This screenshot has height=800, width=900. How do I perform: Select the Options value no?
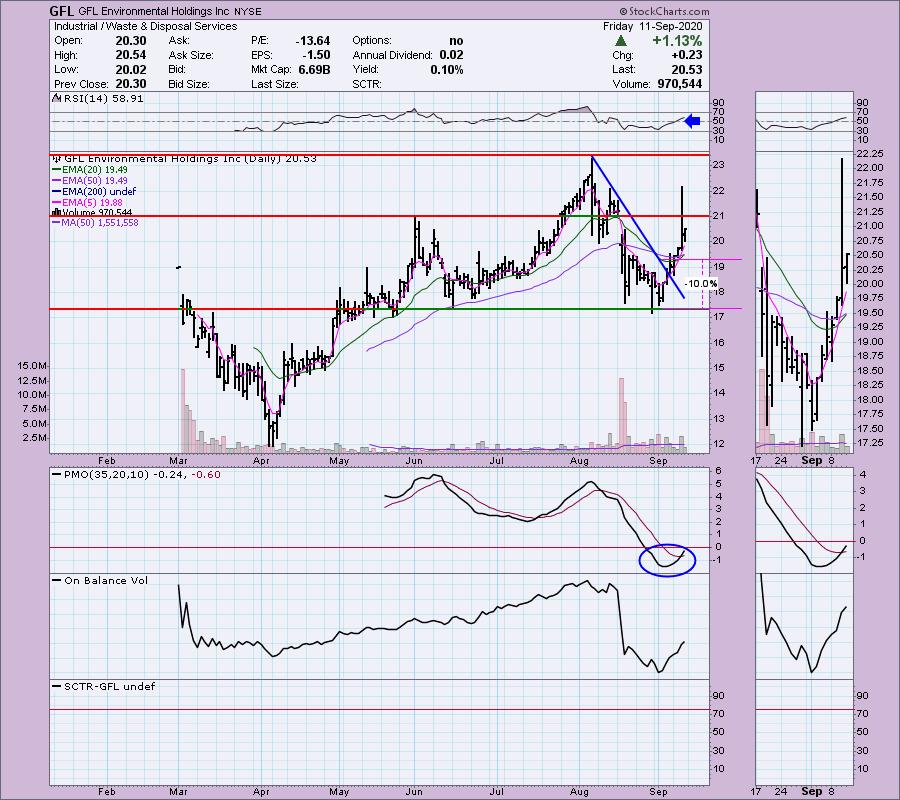click(456, 41)
